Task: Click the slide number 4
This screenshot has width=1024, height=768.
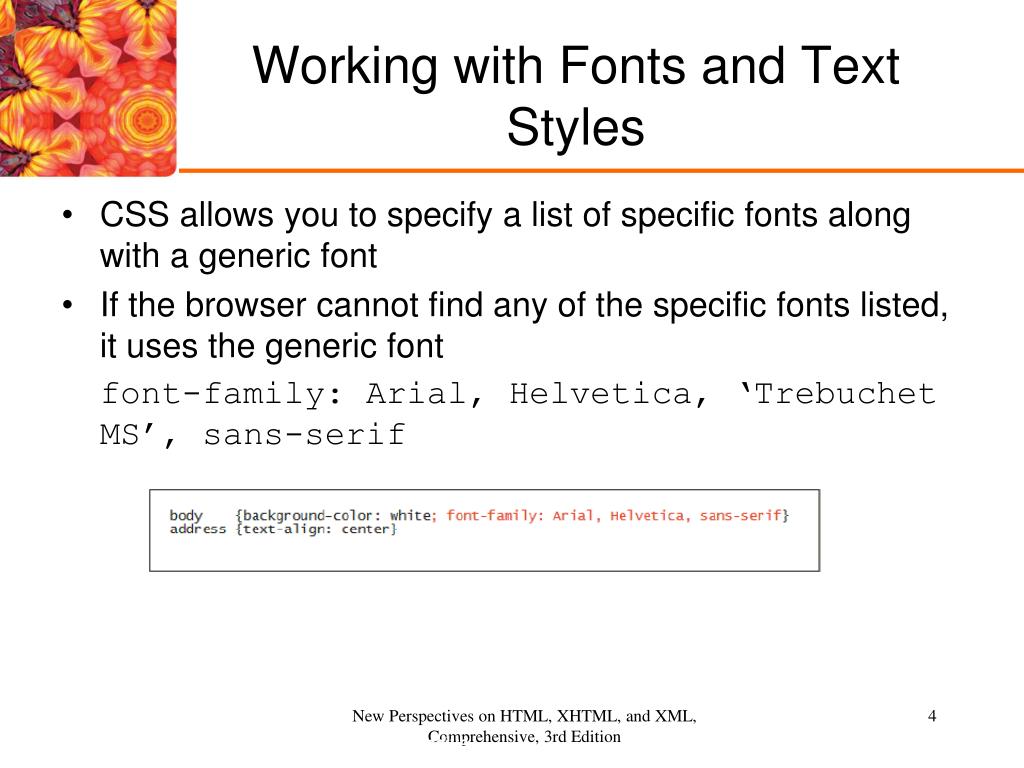Action: pos(932,716)
